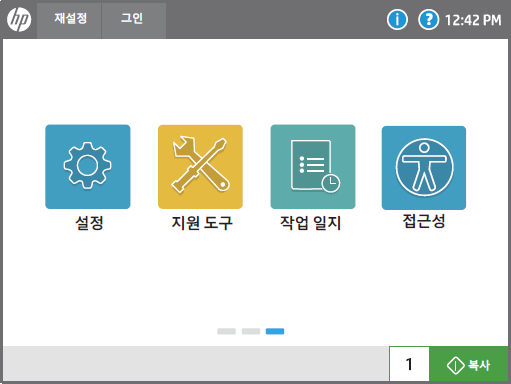Click the 작업 일지 label text
The image size is (511, 384).
pos(310,223)
